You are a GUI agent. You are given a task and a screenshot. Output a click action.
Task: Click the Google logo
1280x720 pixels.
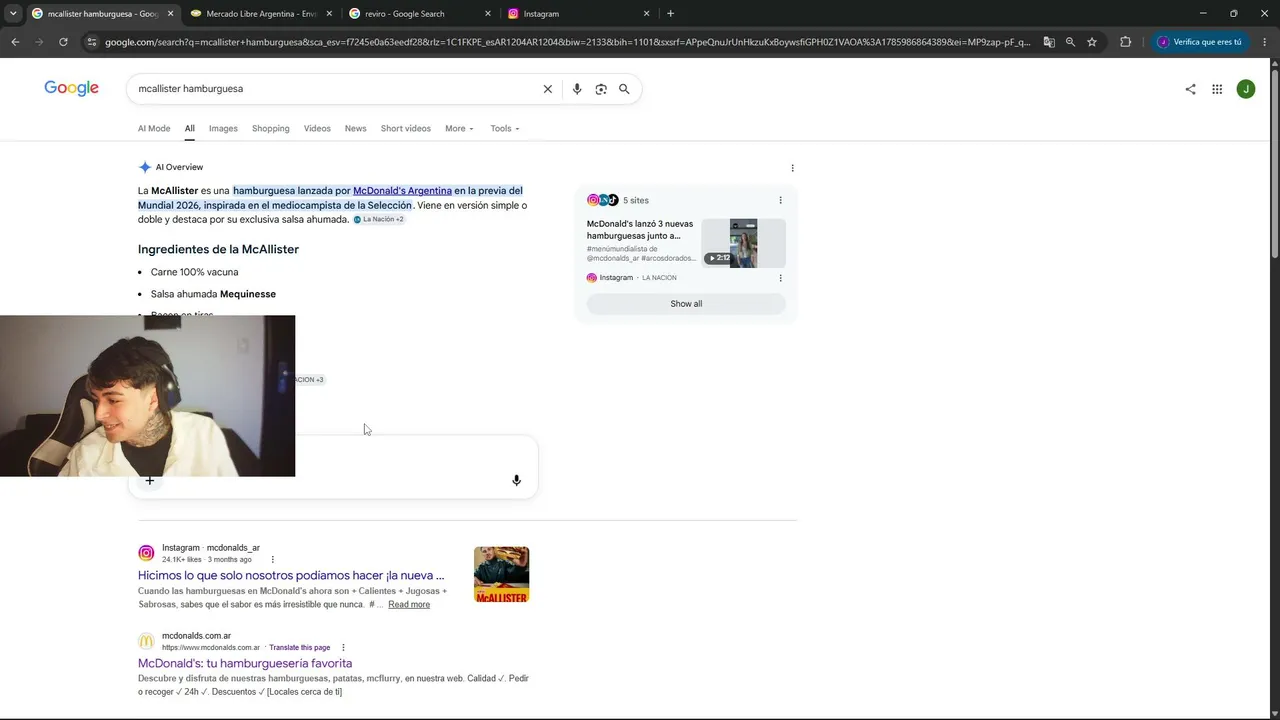click(x=71, y=89)
